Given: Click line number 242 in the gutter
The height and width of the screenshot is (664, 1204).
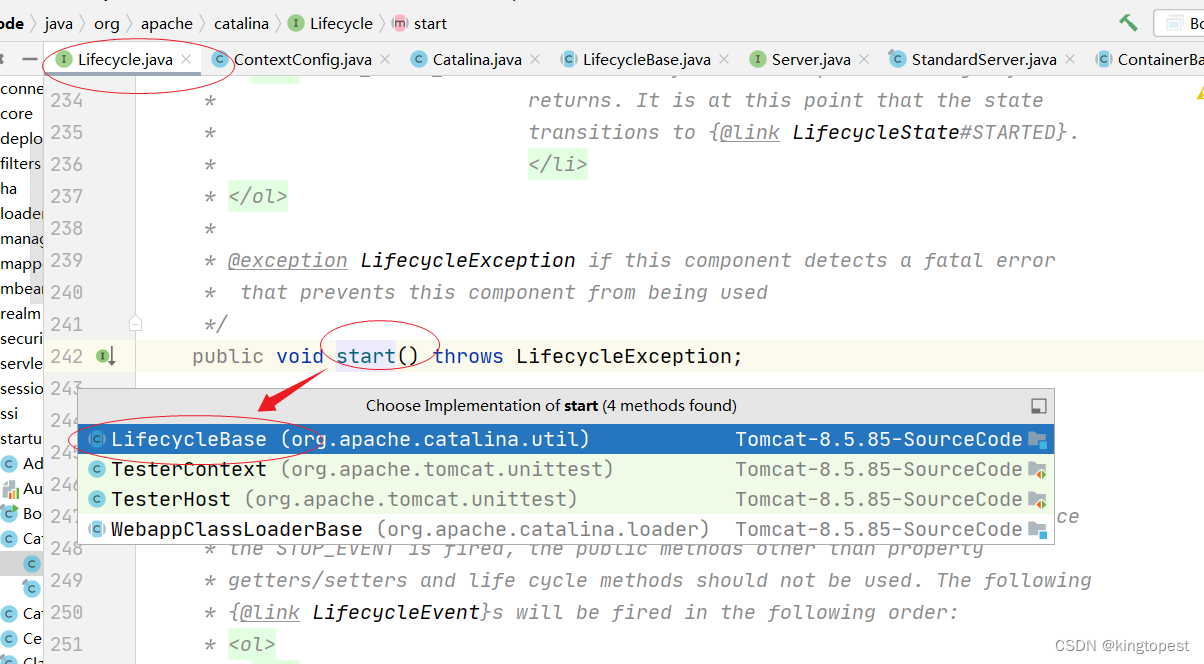Looking at the screenshot, I should pos(66,356).
